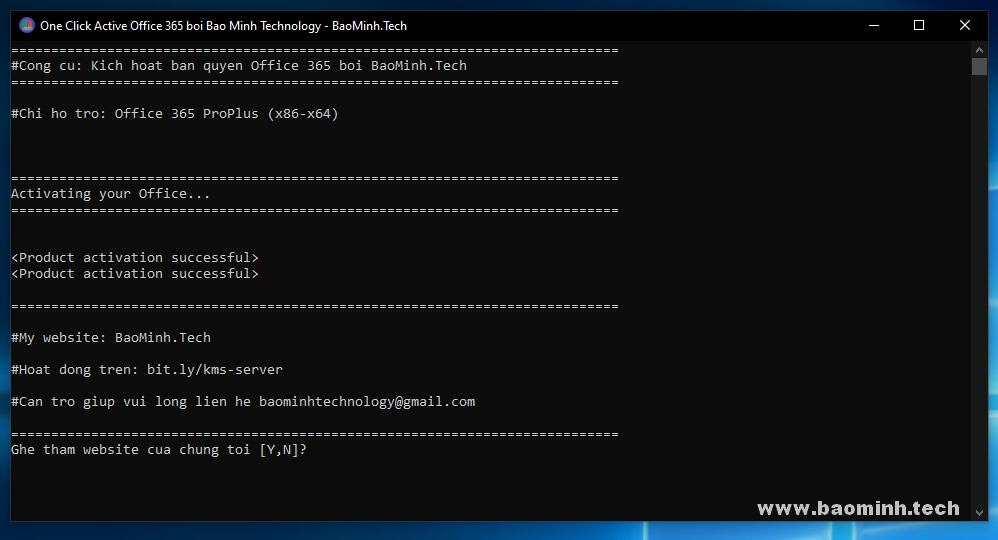Click the '#Chi ho tro: Office 365 ProPlus' line
Viewport: 998px width, 540px height.
175,113
